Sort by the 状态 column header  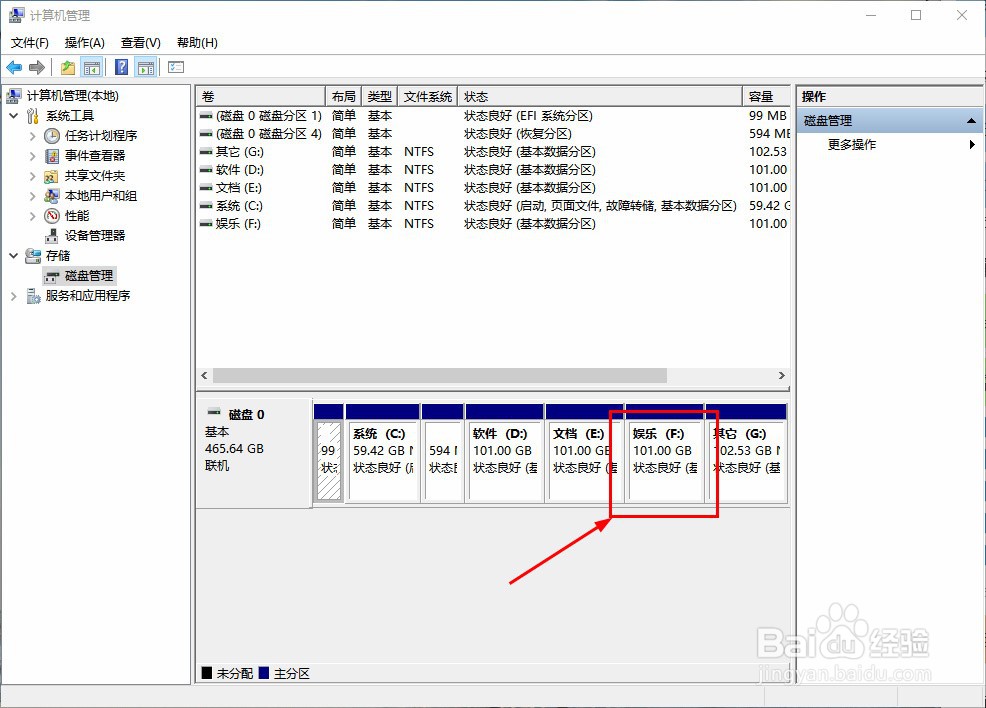coord(600,97)
